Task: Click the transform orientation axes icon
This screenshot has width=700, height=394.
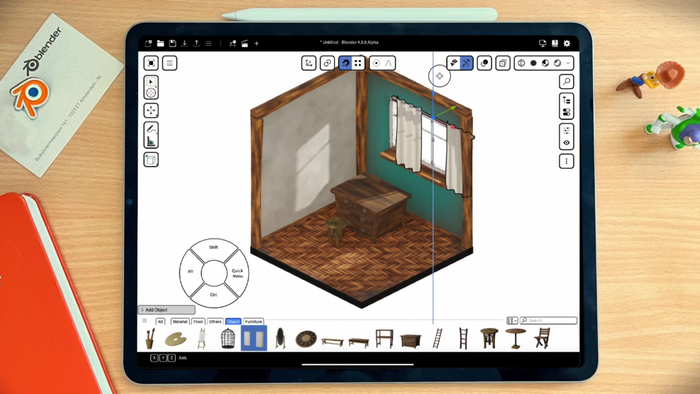Action: pyautogui.click(x=309, y=63)
